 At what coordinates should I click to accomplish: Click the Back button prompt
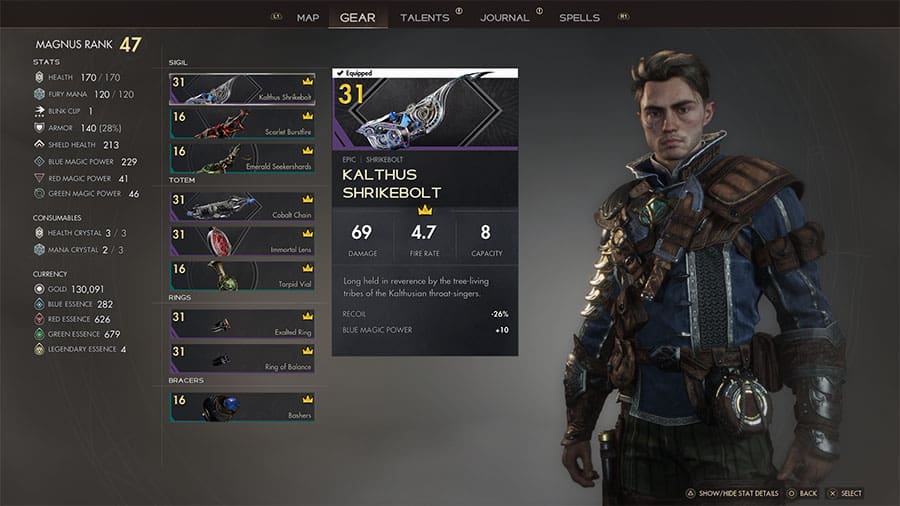(802, 493)
